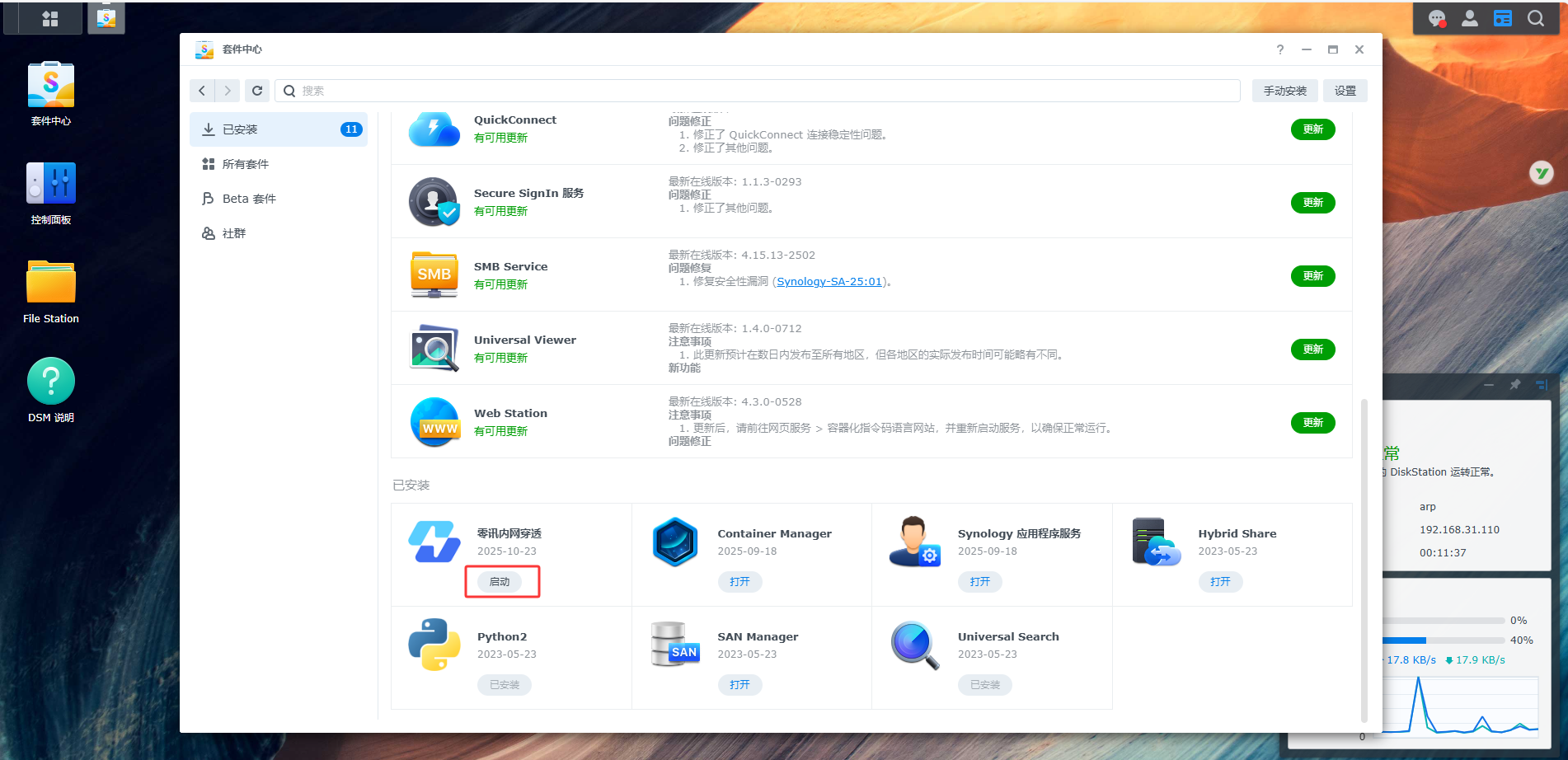Image resolution: width=1568 pixels, height=760 pixels.
Task: Go back with the left chevron button
Action: (202, 91)
